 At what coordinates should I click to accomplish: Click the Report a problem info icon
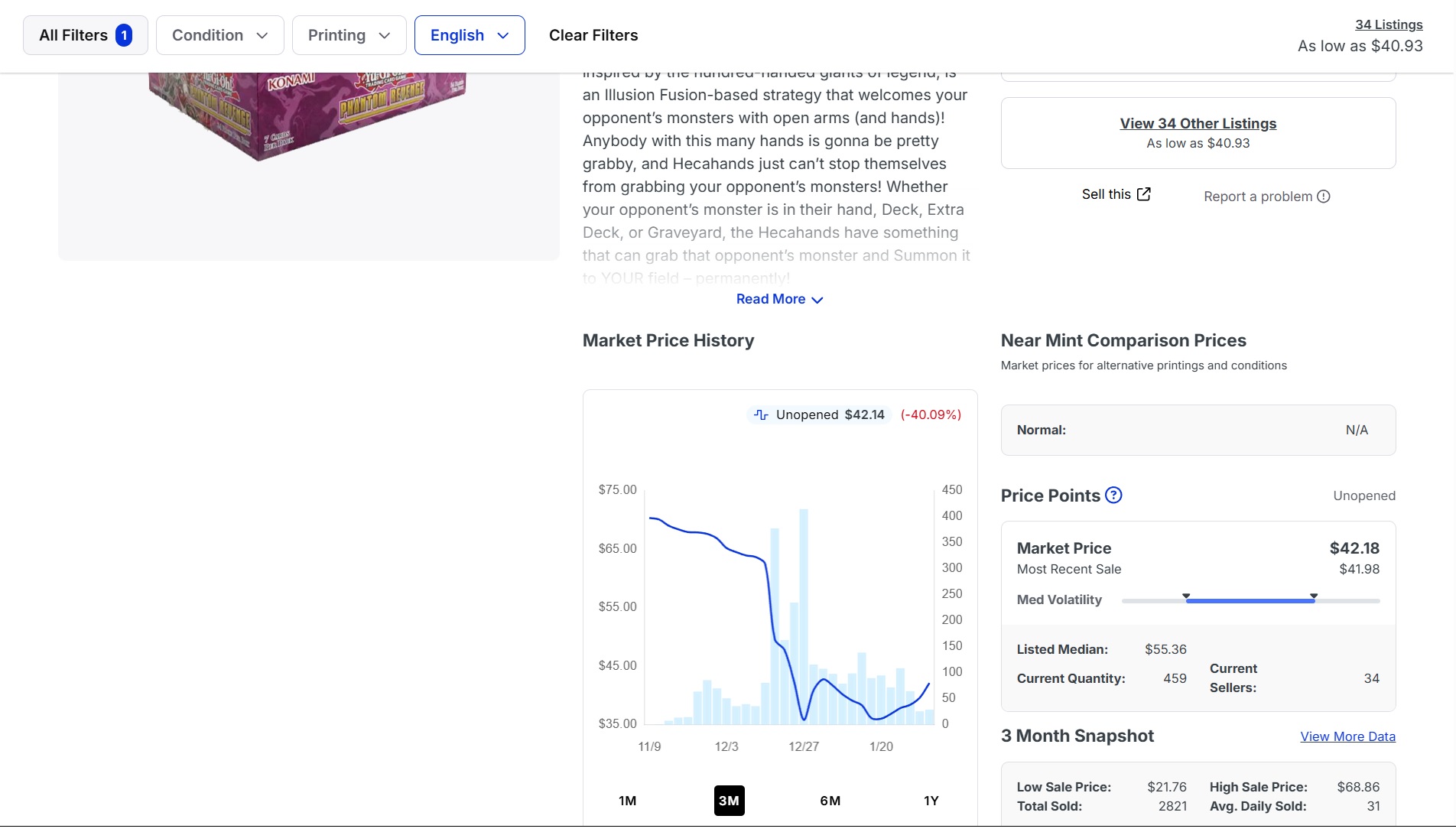[1324, 197]
